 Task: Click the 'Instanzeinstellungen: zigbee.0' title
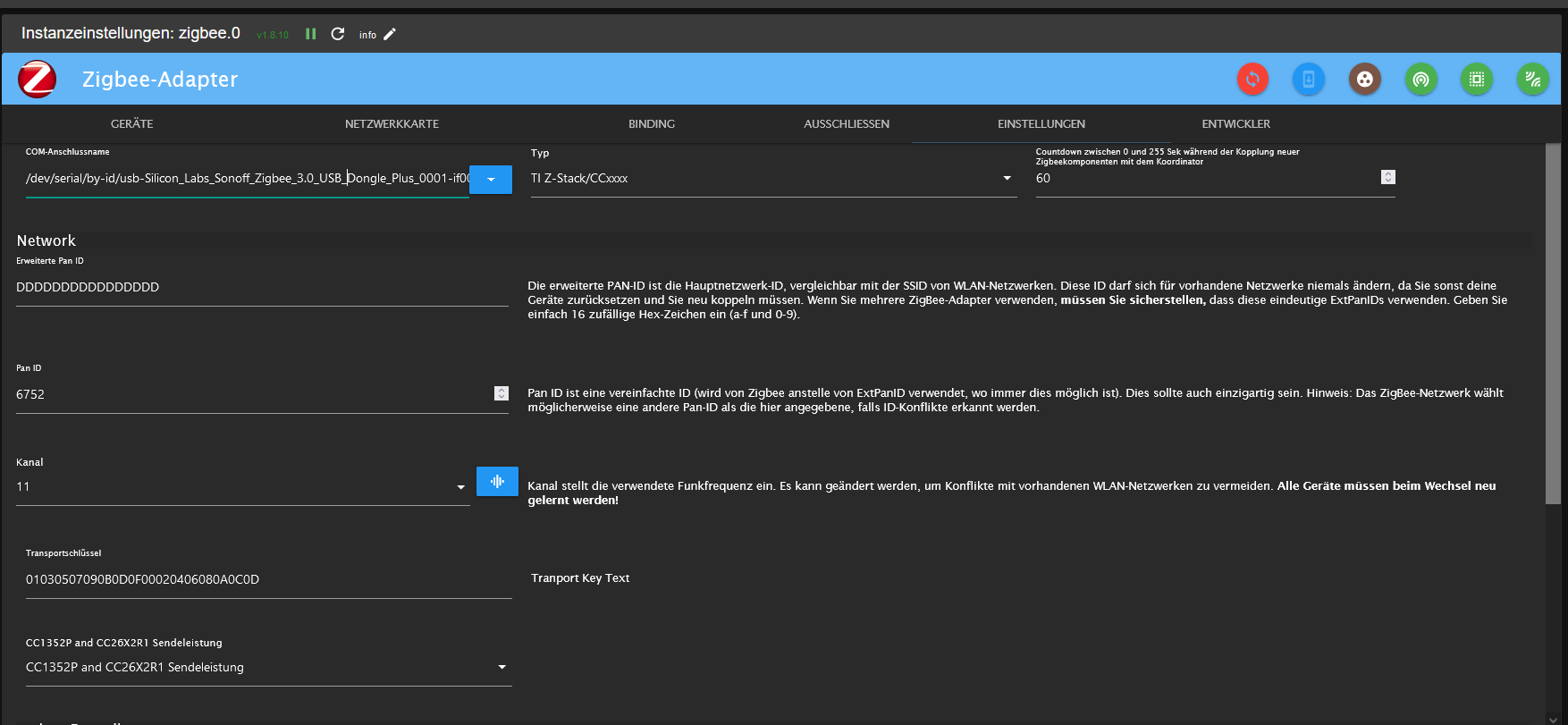coord(131,33)
